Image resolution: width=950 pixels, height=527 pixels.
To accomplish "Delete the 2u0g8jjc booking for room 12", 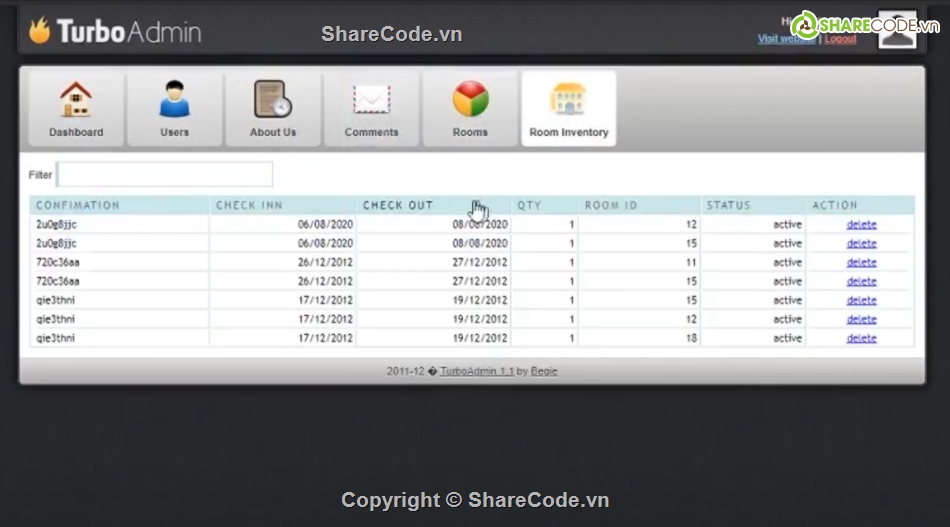I will pos(862,225).
